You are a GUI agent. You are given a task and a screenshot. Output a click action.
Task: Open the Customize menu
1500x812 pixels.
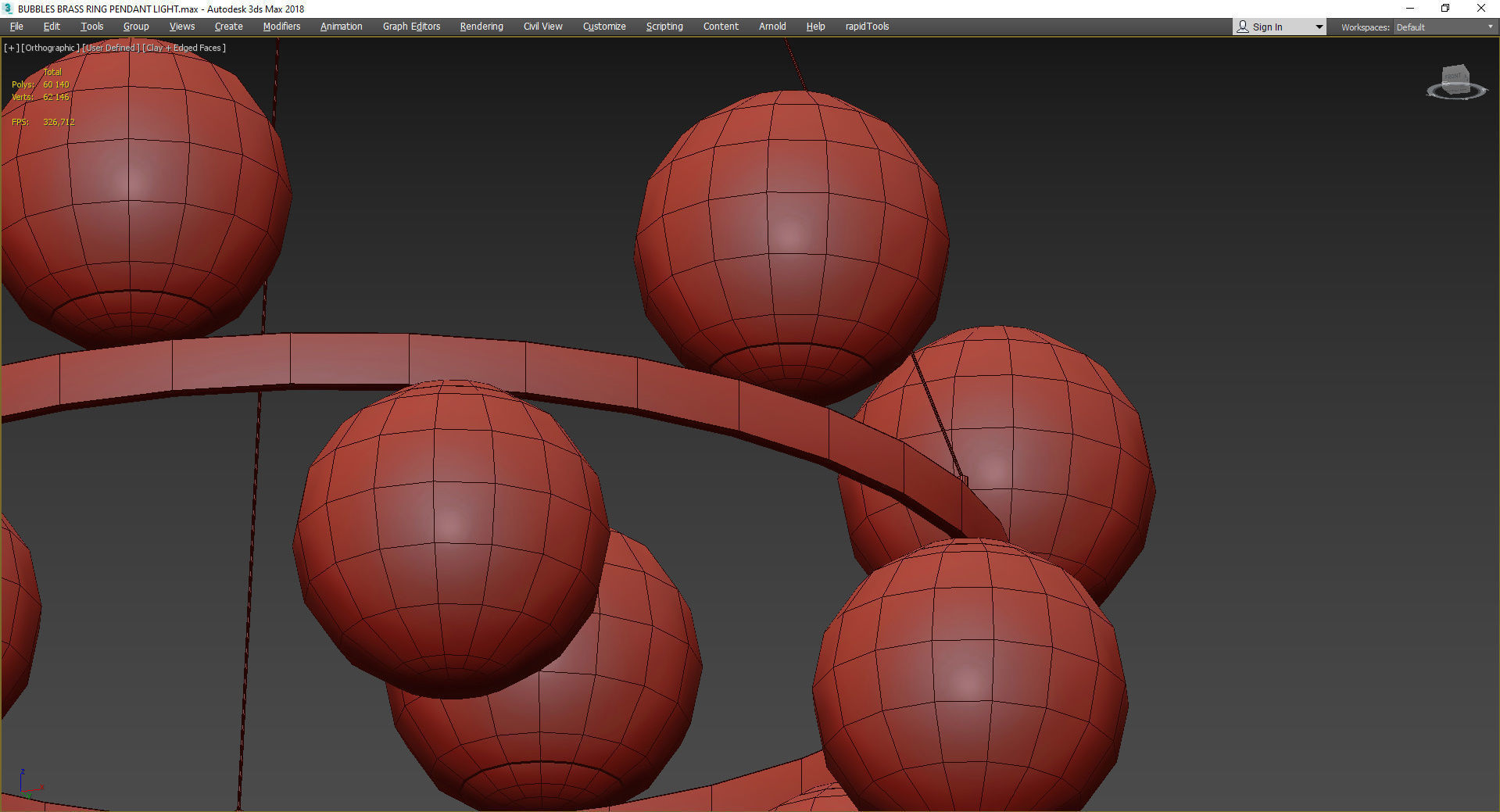[x=604, y=27]
